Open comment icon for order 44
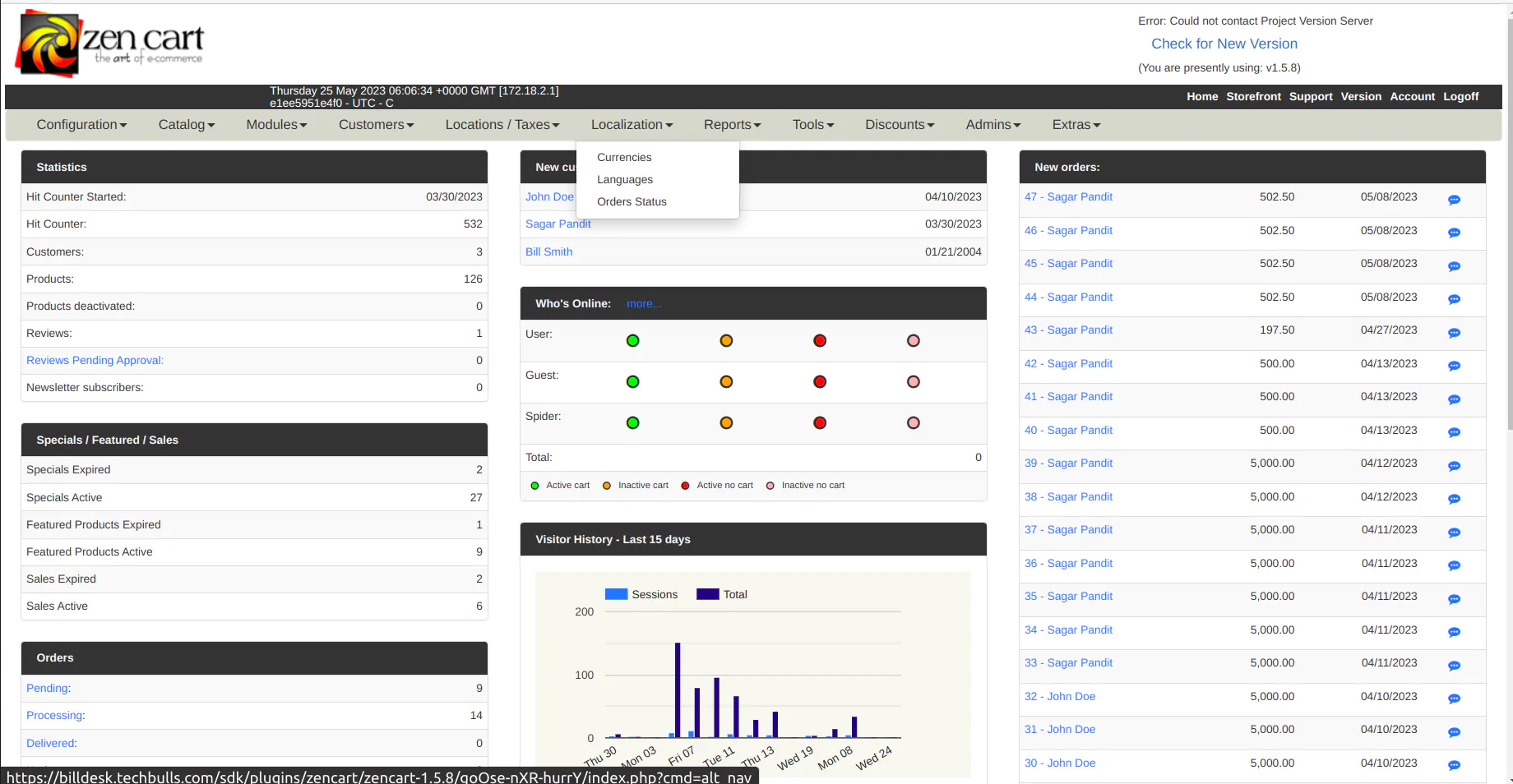1513x784 pixels. [x=1454, y=299]
